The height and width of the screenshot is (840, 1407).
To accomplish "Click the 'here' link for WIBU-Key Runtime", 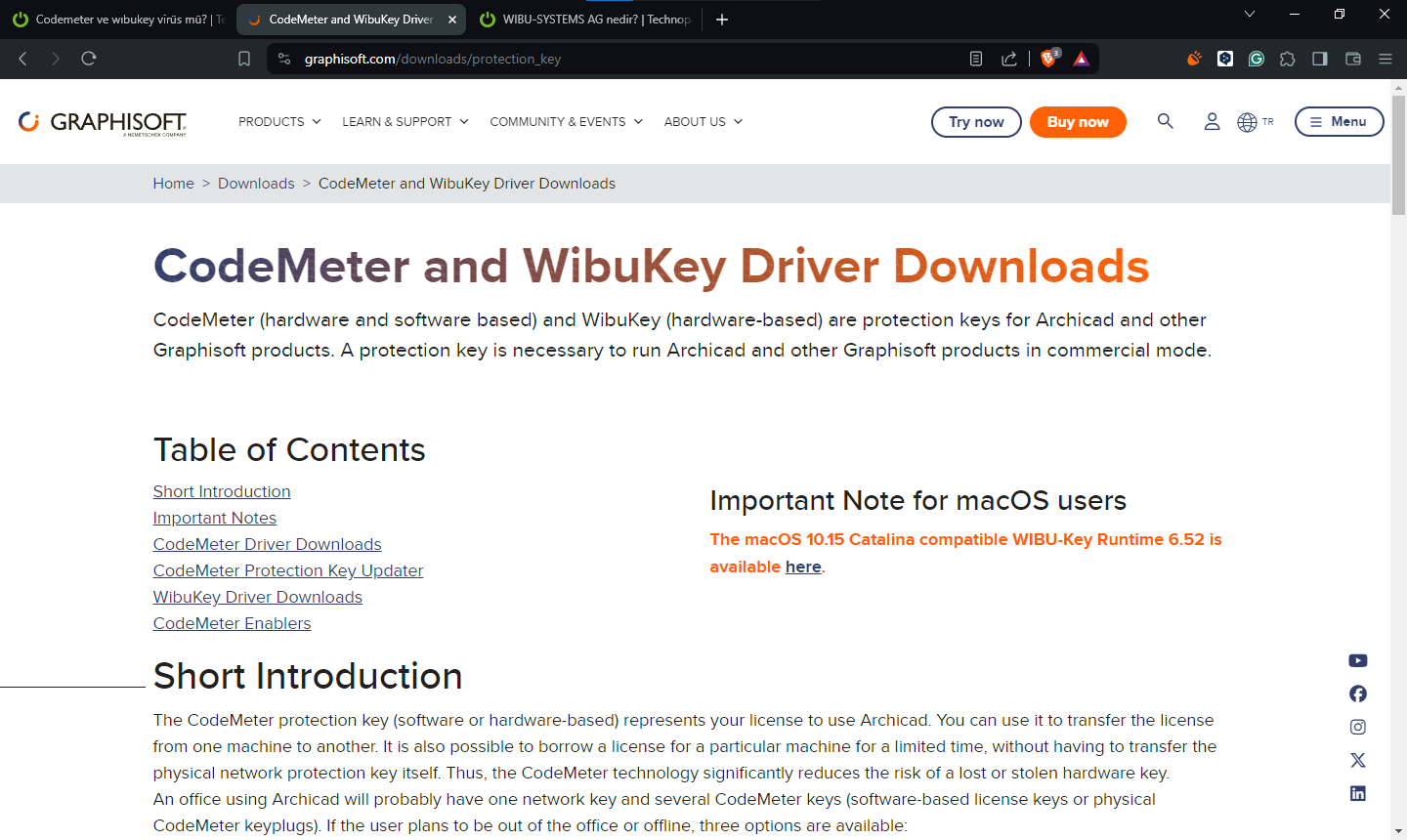I will pyautogui.click(x=803, y=567).
